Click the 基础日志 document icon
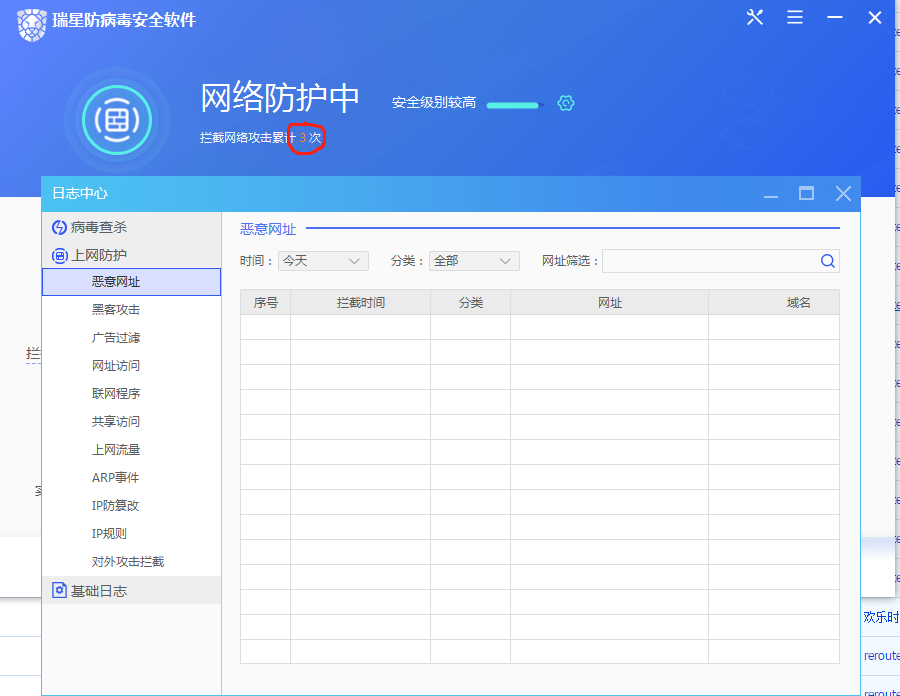 coord(59,591)
